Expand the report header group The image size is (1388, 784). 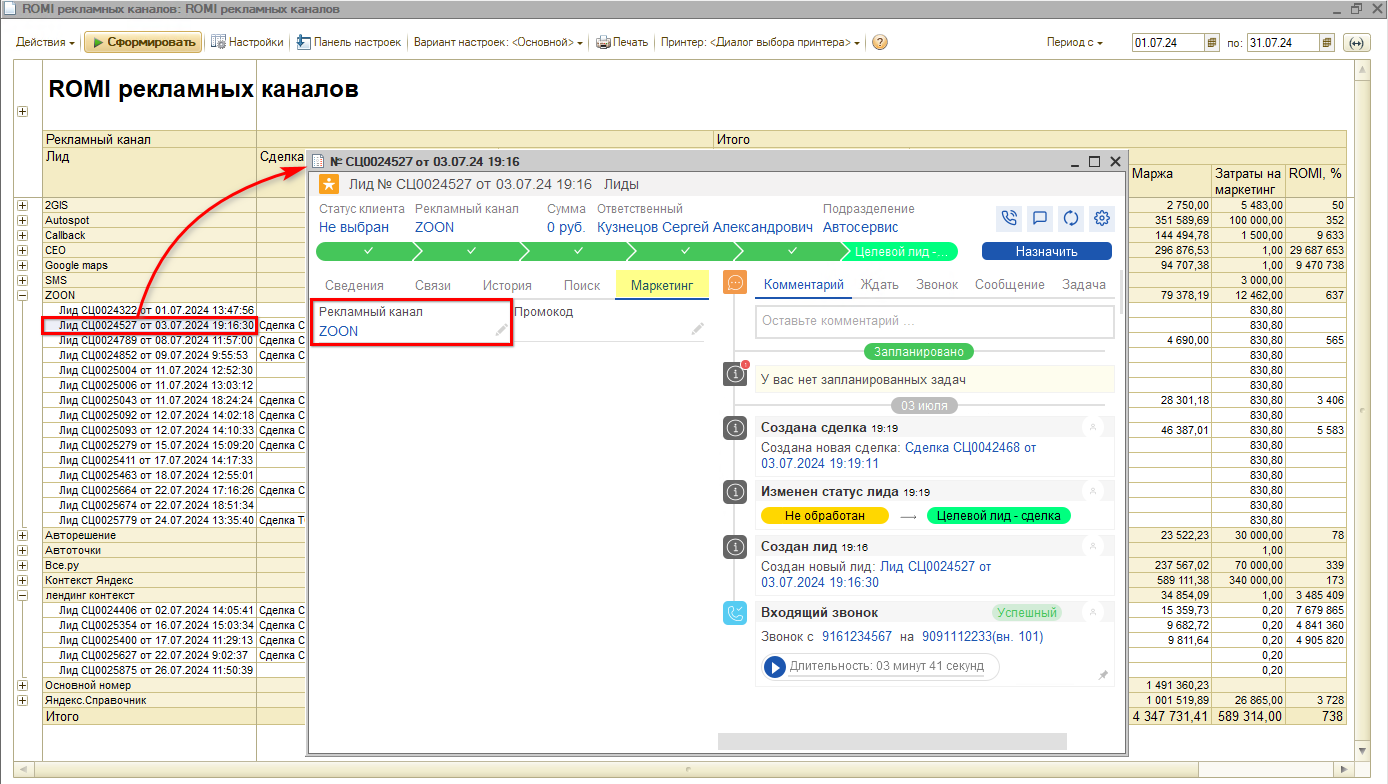pyautogui.click(x=22, y=111)
